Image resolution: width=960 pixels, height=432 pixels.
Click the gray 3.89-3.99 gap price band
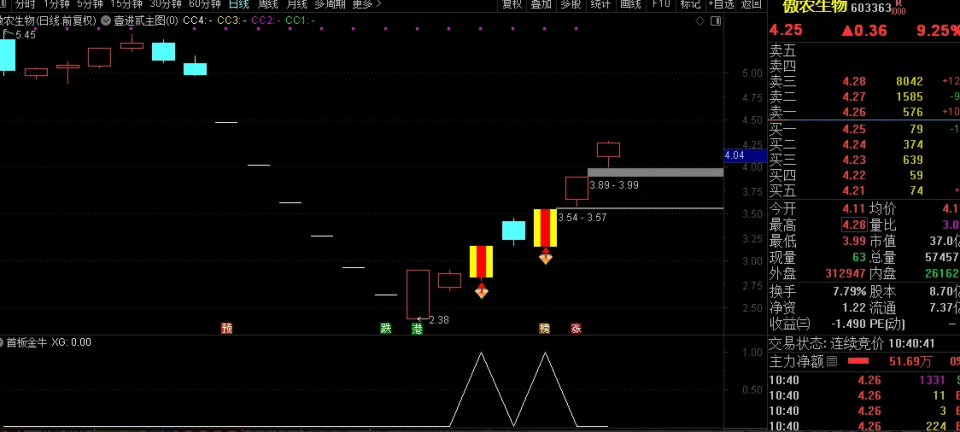(x=654, y=173)
